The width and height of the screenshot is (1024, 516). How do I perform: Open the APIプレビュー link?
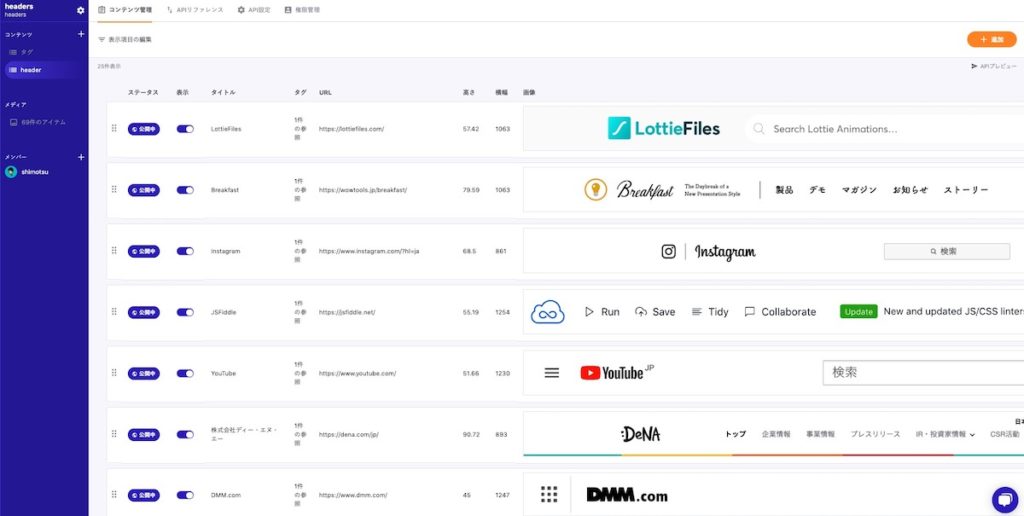tap(993, 67)
